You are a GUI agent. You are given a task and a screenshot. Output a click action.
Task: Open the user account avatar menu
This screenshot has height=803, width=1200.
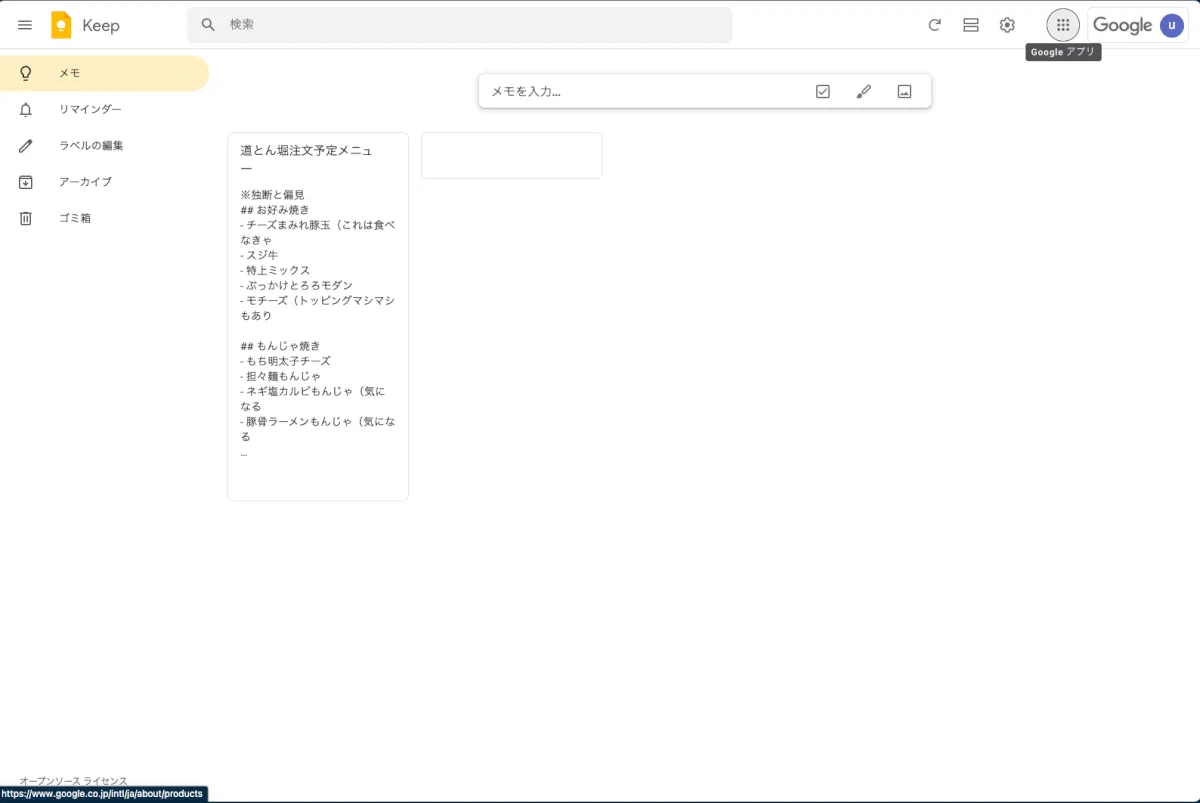click(1171, 25)
